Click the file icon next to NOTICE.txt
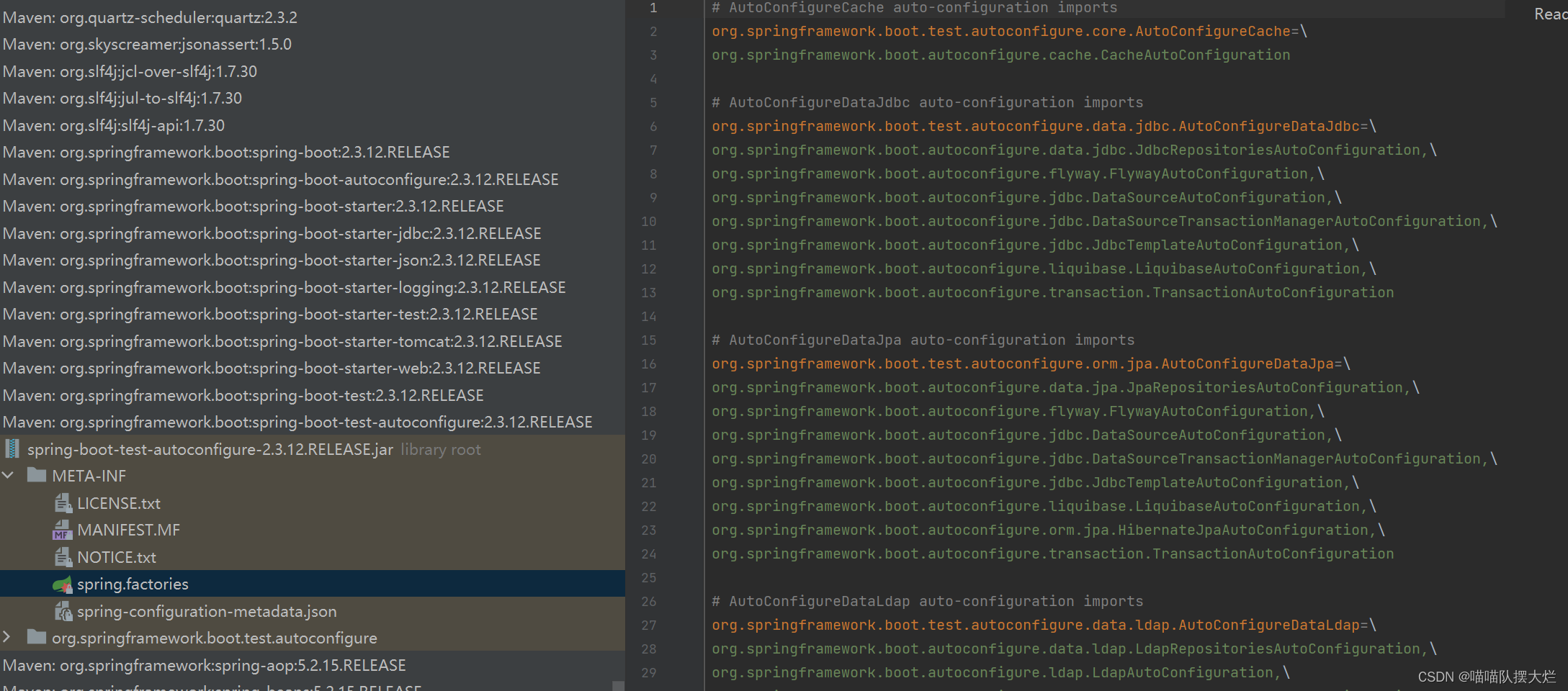The height and width of the screenshot is (691, 1568). (x=63, y=556)
